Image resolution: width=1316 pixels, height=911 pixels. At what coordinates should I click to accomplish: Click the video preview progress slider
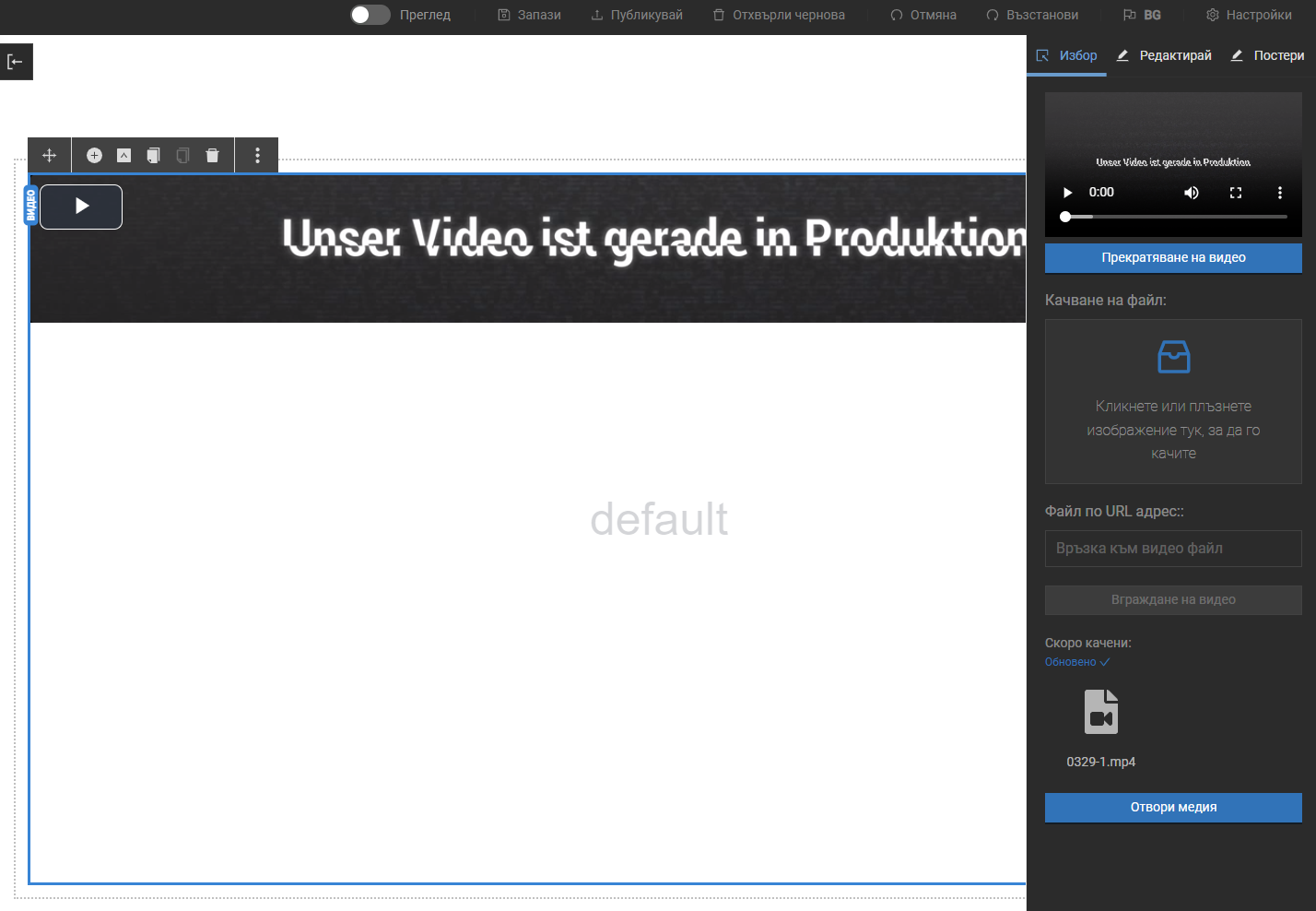pos(1174,217)
